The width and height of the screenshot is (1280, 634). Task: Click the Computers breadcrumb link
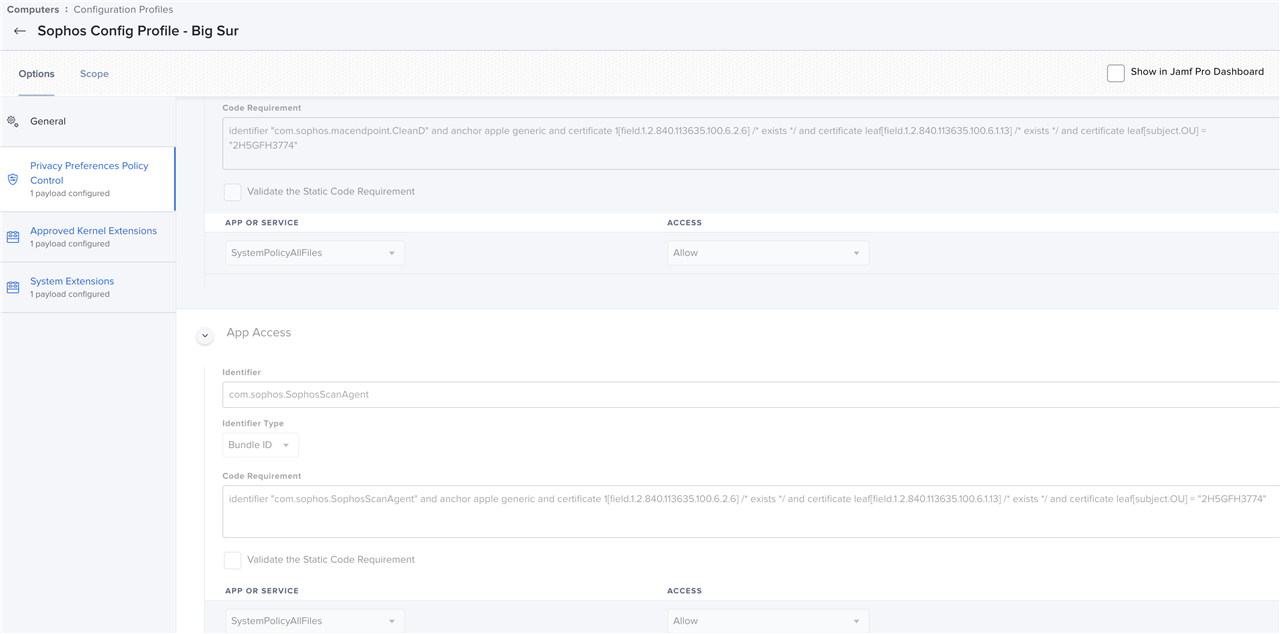pyautogui.click(x=33, y=9)
